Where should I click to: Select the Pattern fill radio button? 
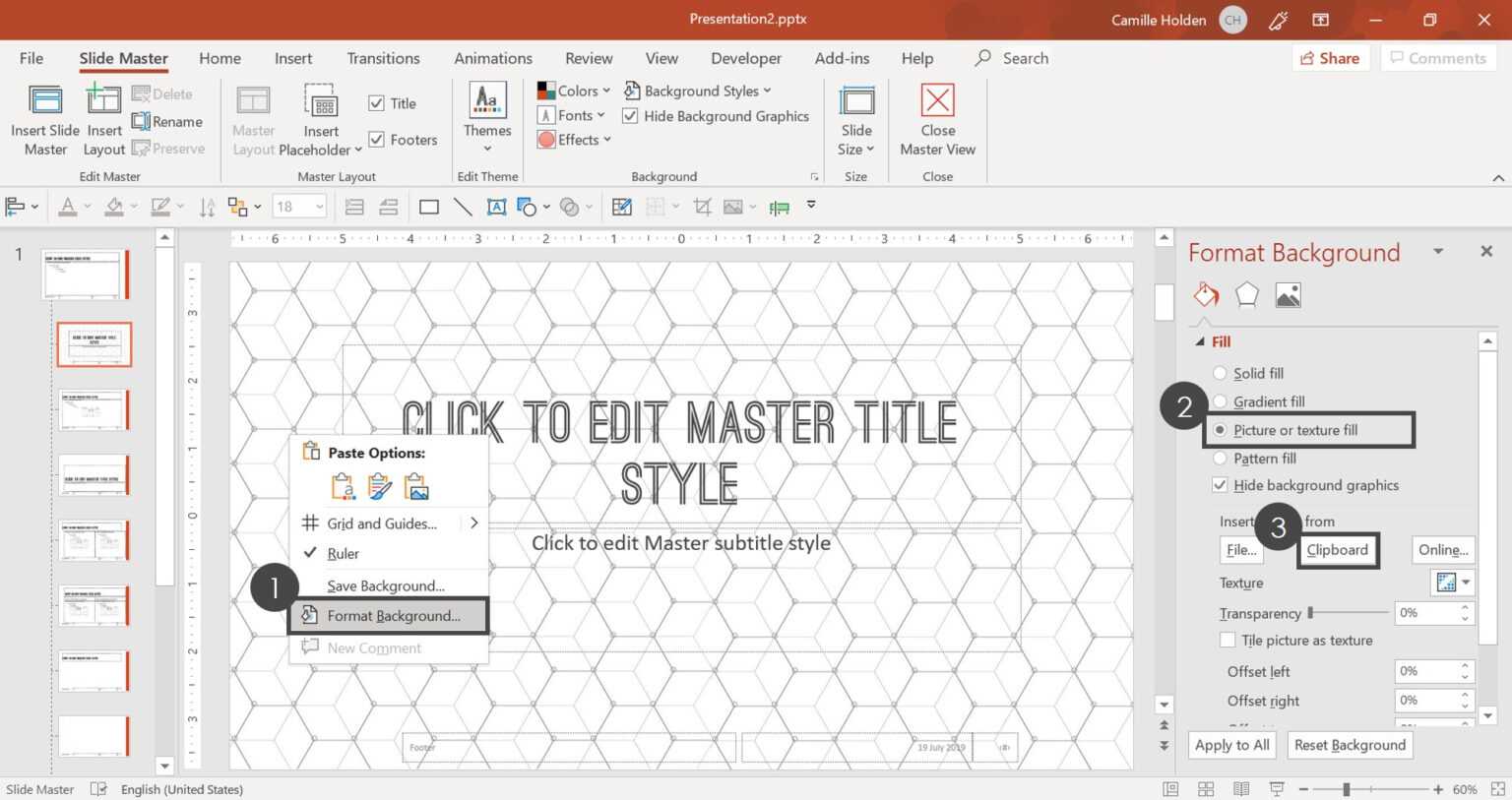(x=1220, y=458)
